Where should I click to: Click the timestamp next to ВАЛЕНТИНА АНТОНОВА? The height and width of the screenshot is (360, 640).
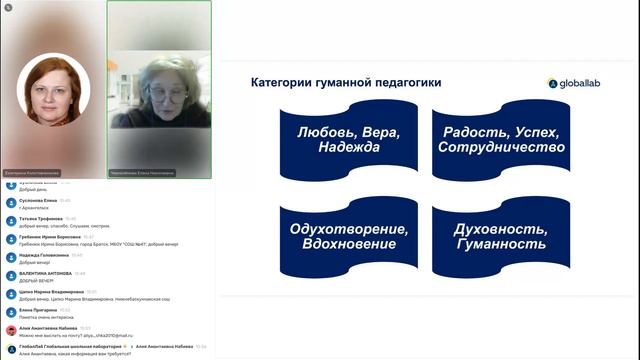pyautogui.click(x=80, y=273)
